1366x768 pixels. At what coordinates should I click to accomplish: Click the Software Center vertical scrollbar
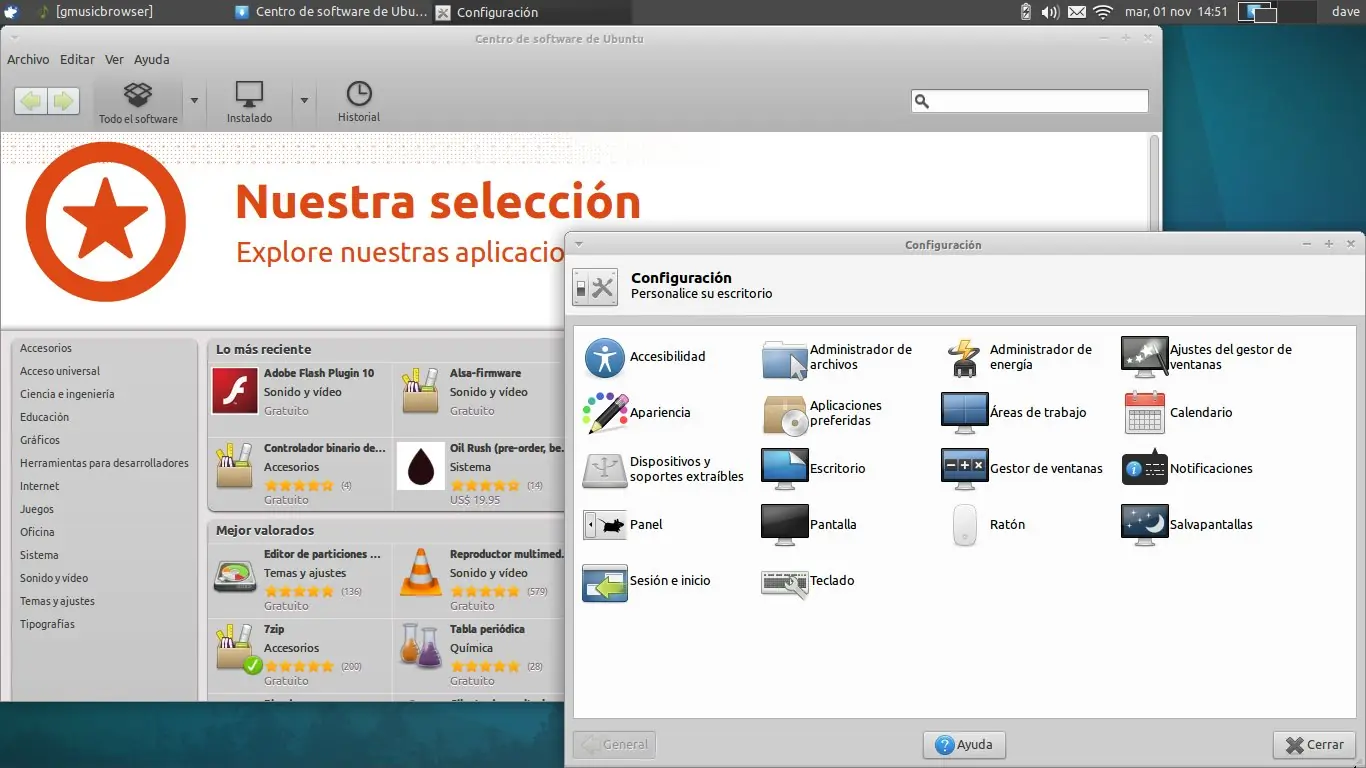(1154, 185)
